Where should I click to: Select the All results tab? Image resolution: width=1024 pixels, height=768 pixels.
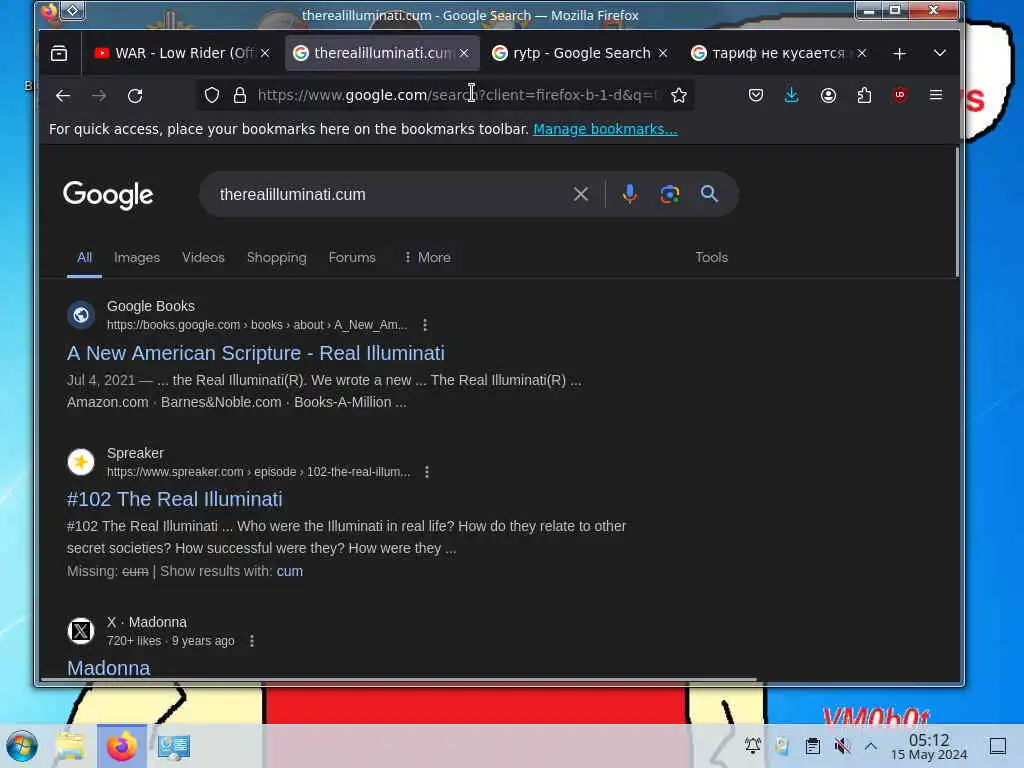click(84, 257)
